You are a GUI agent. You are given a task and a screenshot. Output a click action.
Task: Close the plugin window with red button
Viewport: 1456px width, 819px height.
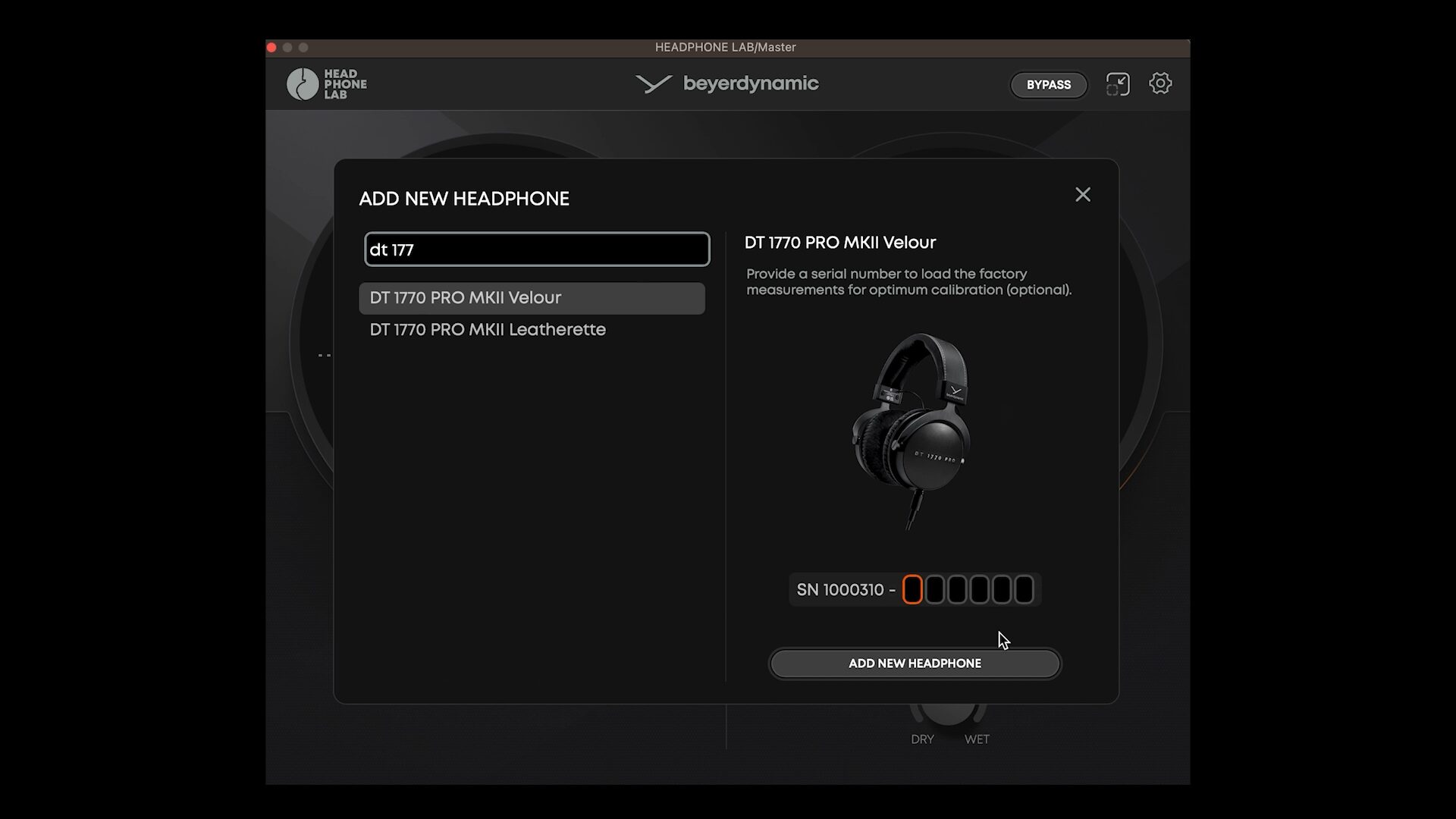[271, 47]
